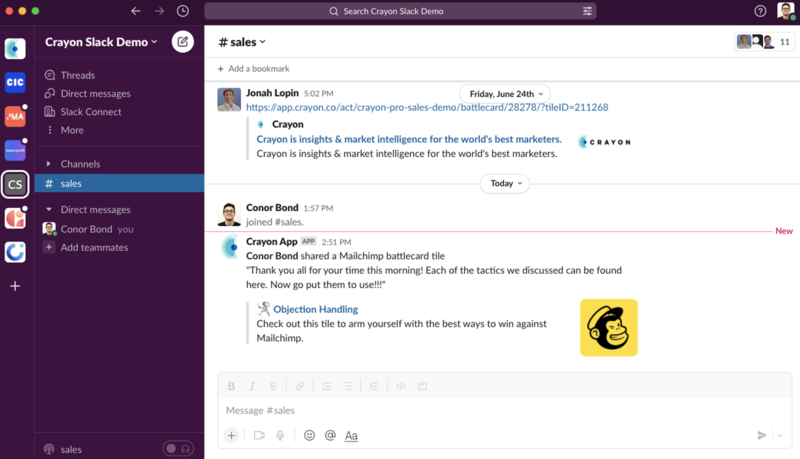
Task: Collapse the Direct messages section
Action: tap(49, 210)
